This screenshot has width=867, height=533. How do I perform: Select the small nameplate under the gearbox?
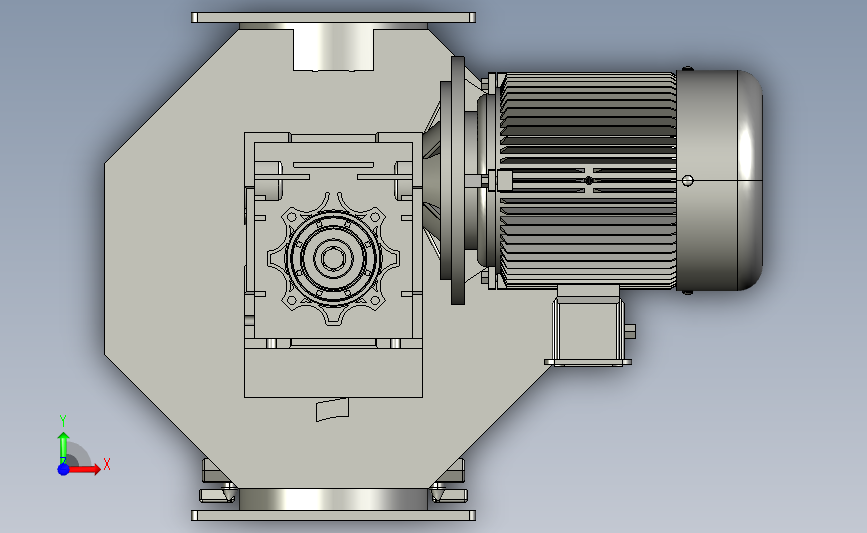(x=332, y=410)
